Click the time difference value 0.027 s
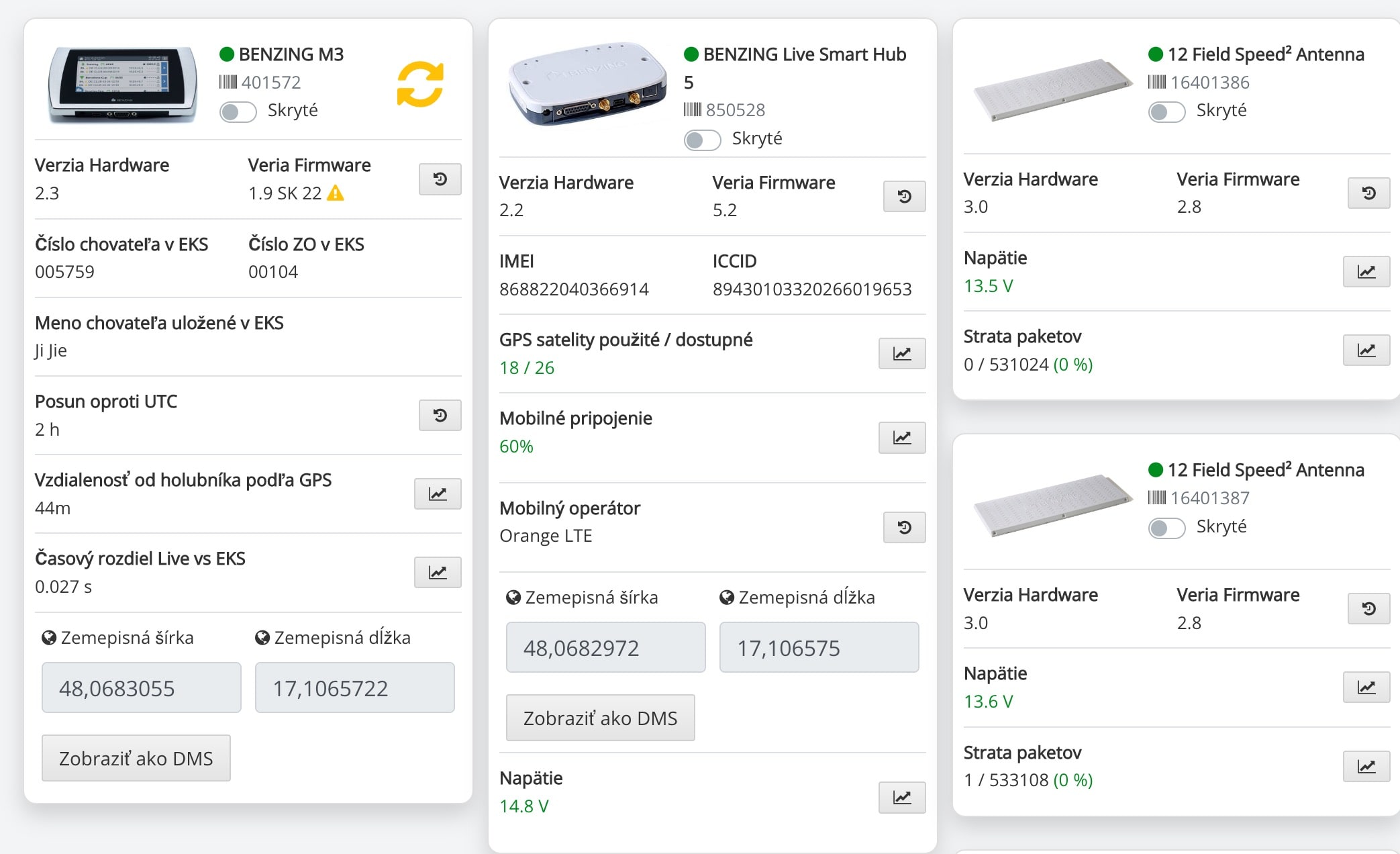This screenshot has width=1400, height=854. 63,587
